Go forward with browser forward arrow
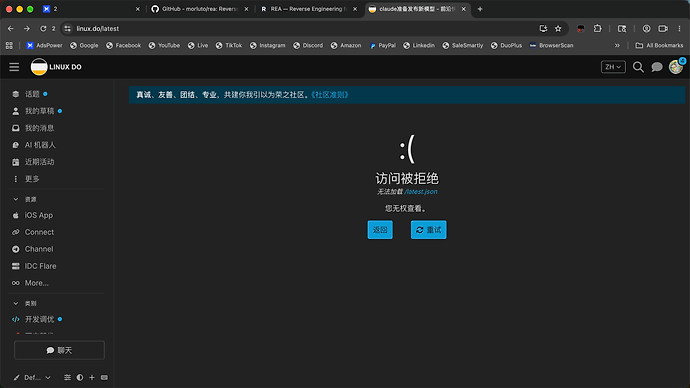Screen dimensions: 690x388 pyautogui.click(x=27, y=29)
